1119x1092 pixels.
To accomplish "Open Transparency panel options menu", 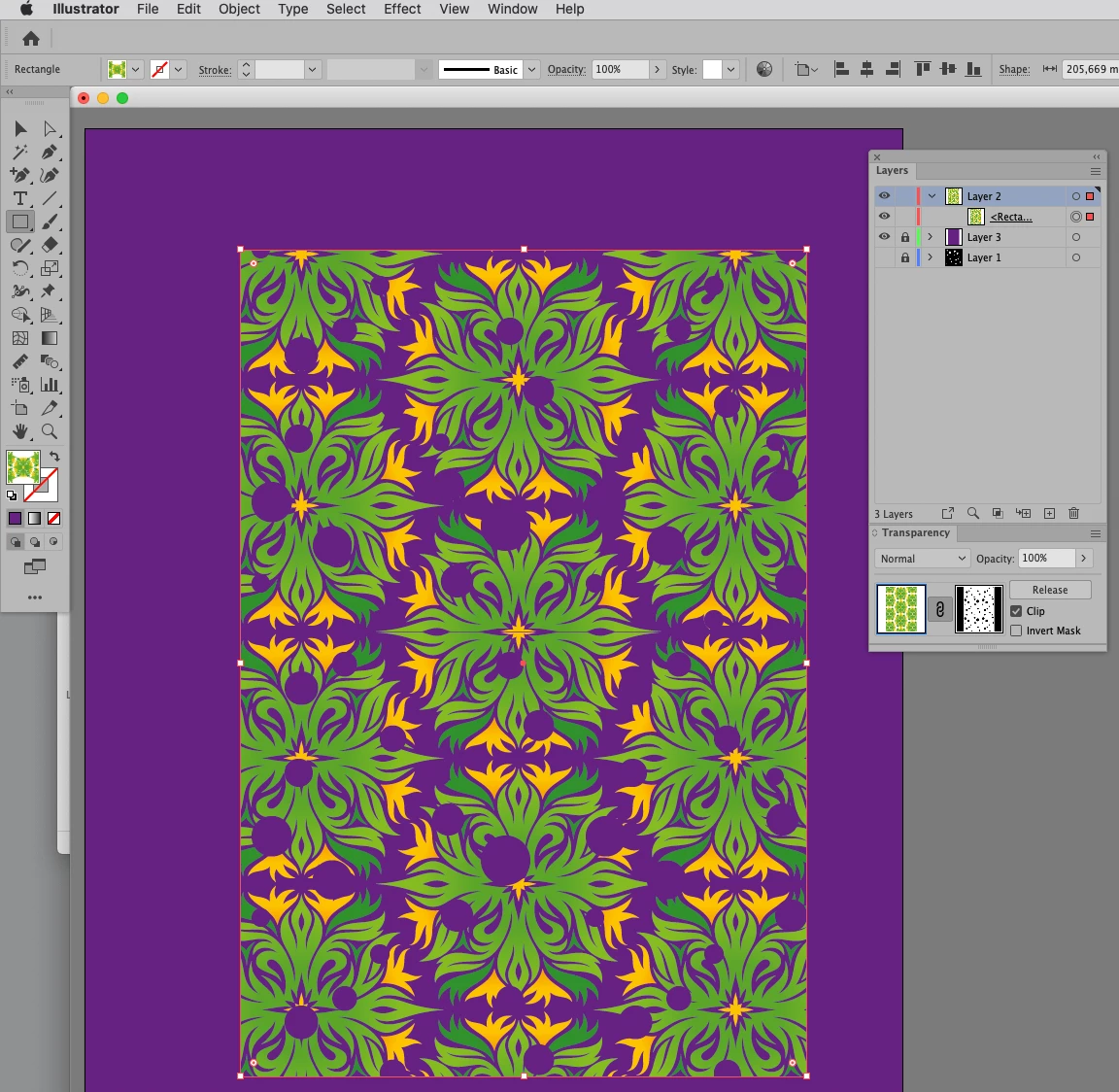I will pos(1096,534).
